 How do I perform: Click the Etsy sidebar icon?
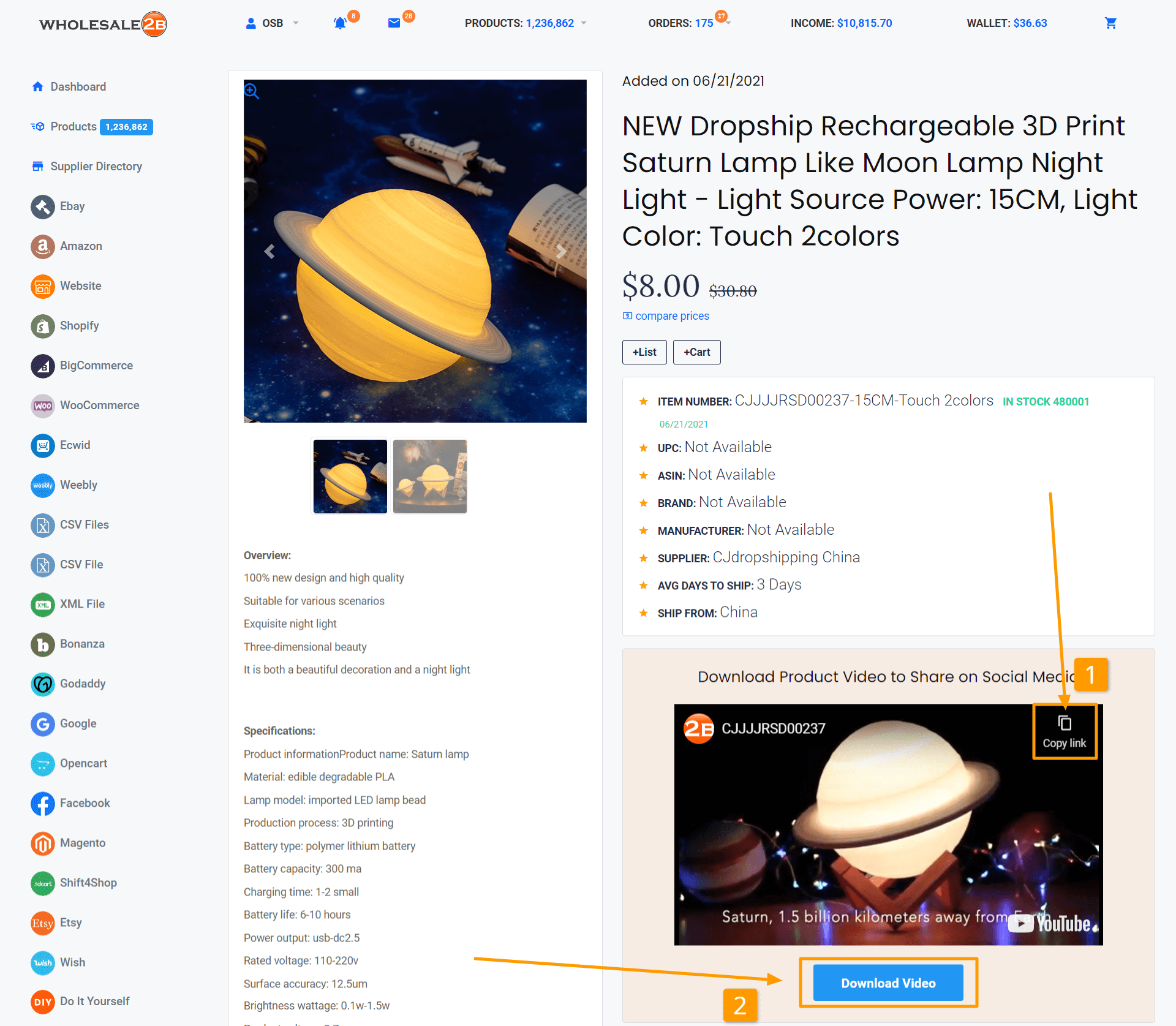coord(43,923)
